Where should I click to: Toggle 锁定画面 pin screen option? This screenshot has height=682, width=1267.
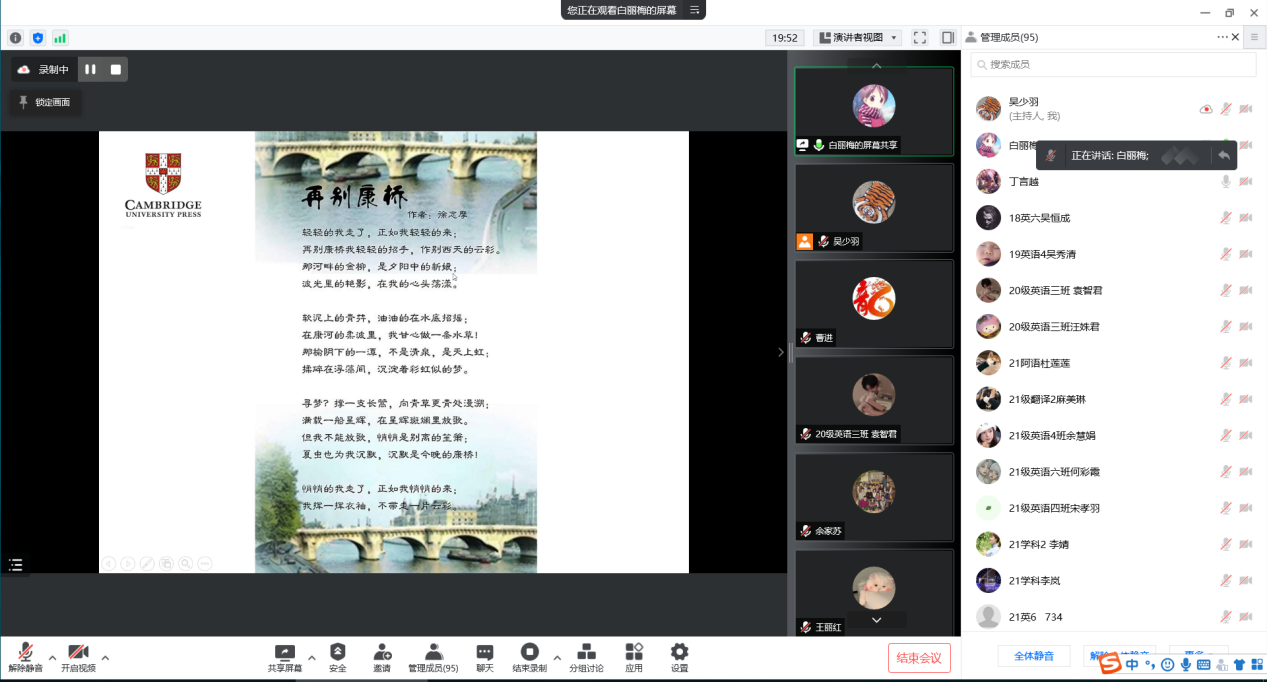45,102
